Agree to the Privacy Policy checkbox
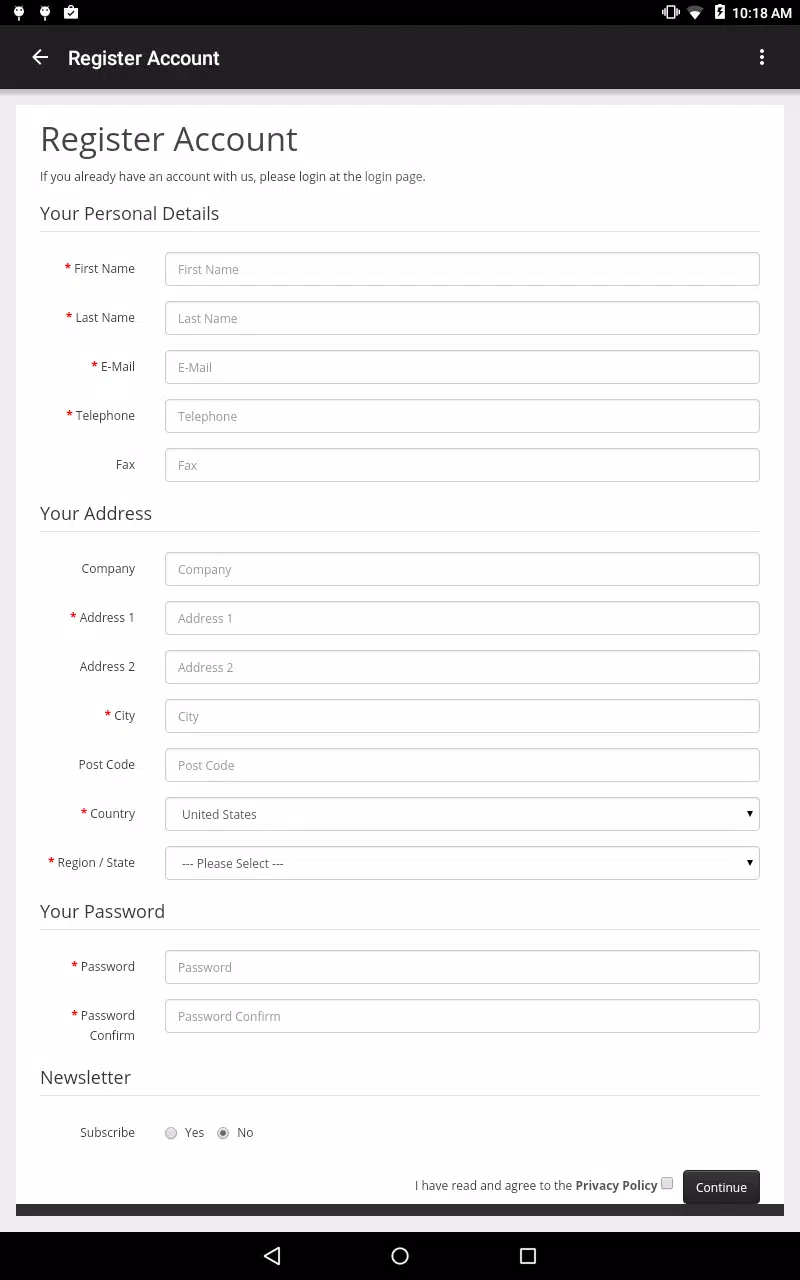This screenshot has width=800, height=1280. [x=667, y=1183]
